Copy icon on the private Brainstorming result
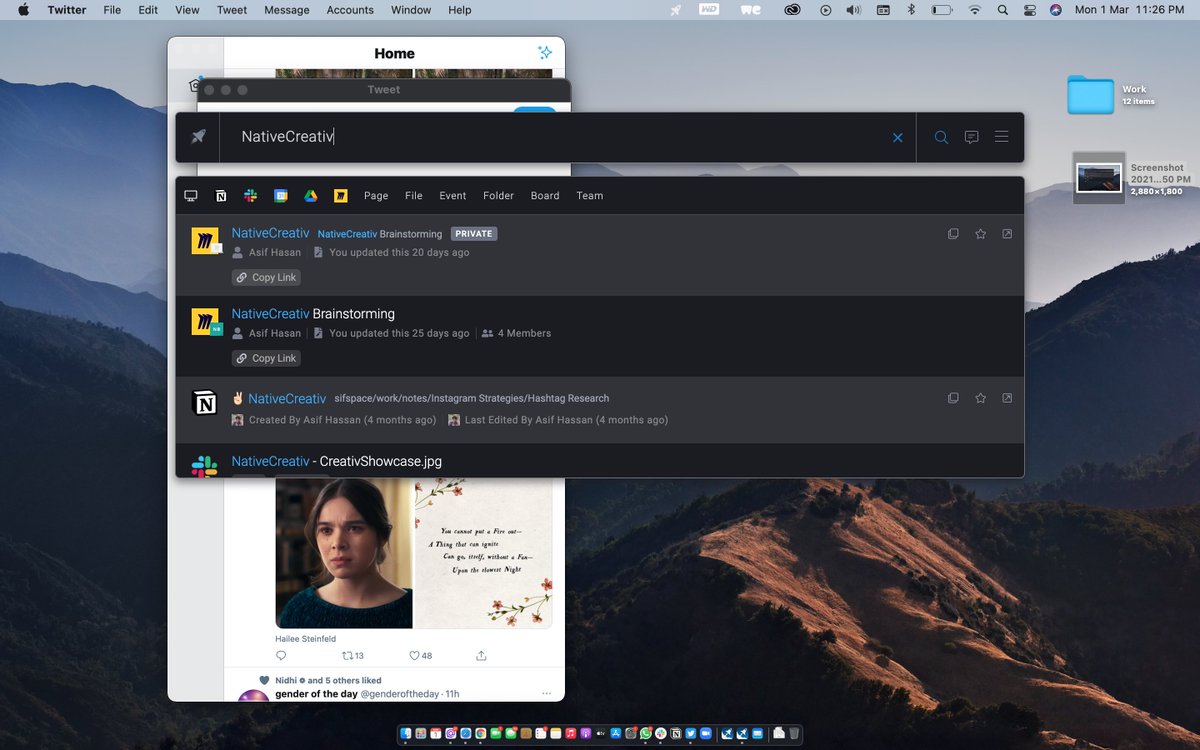Screen dimensions: 1200x750 coord(953,234)
